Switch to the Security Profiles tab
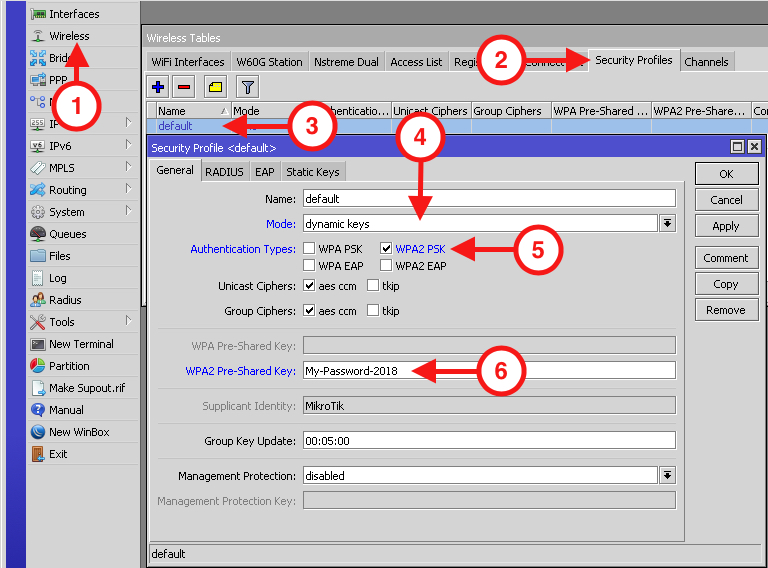 tap(634, 60)
